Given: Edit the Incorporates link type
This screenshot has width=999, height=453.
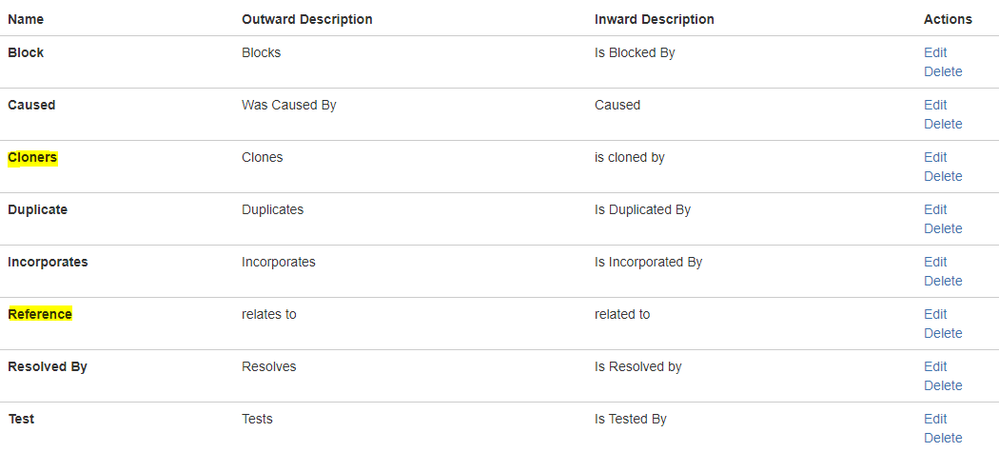Looking at the screenshot, I should point(935,262).
